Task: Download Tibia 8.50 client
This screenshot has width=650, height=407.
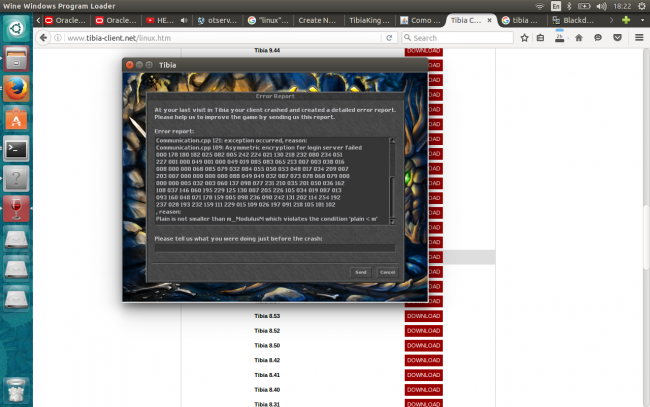Action: click(x=423, y=346)
